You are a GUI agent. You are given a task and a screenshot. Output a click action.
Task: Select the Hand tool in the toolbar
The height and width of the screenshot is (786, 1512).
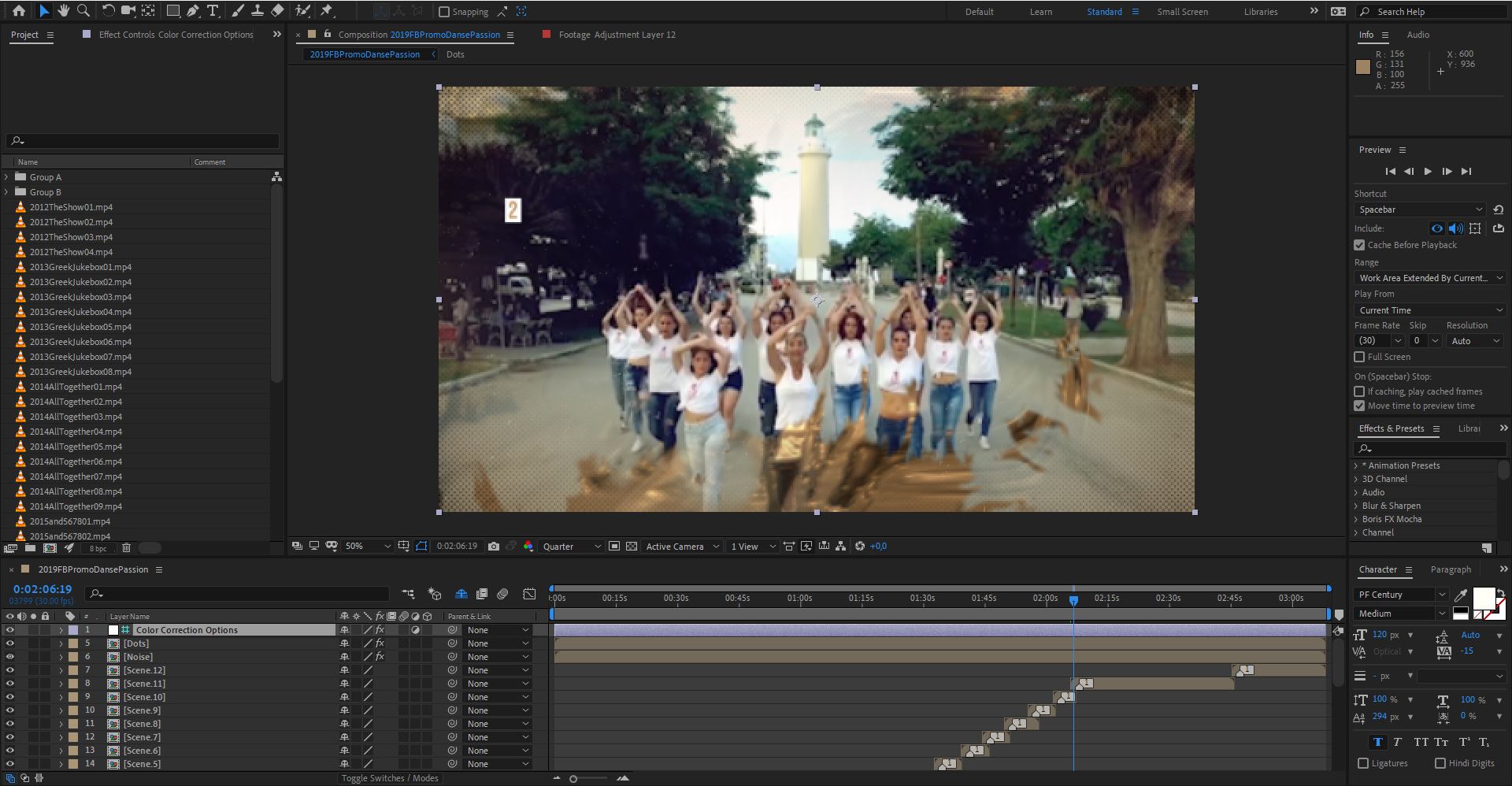pos(63,11)
